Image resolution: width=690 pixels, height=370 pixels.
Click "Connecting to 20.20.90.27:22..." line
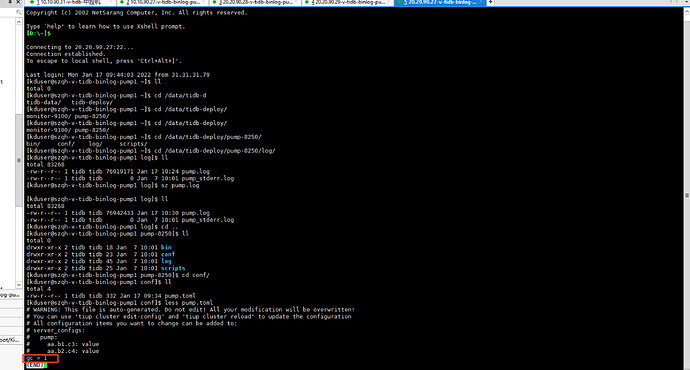pyautogui.click(x=79, y=47)
